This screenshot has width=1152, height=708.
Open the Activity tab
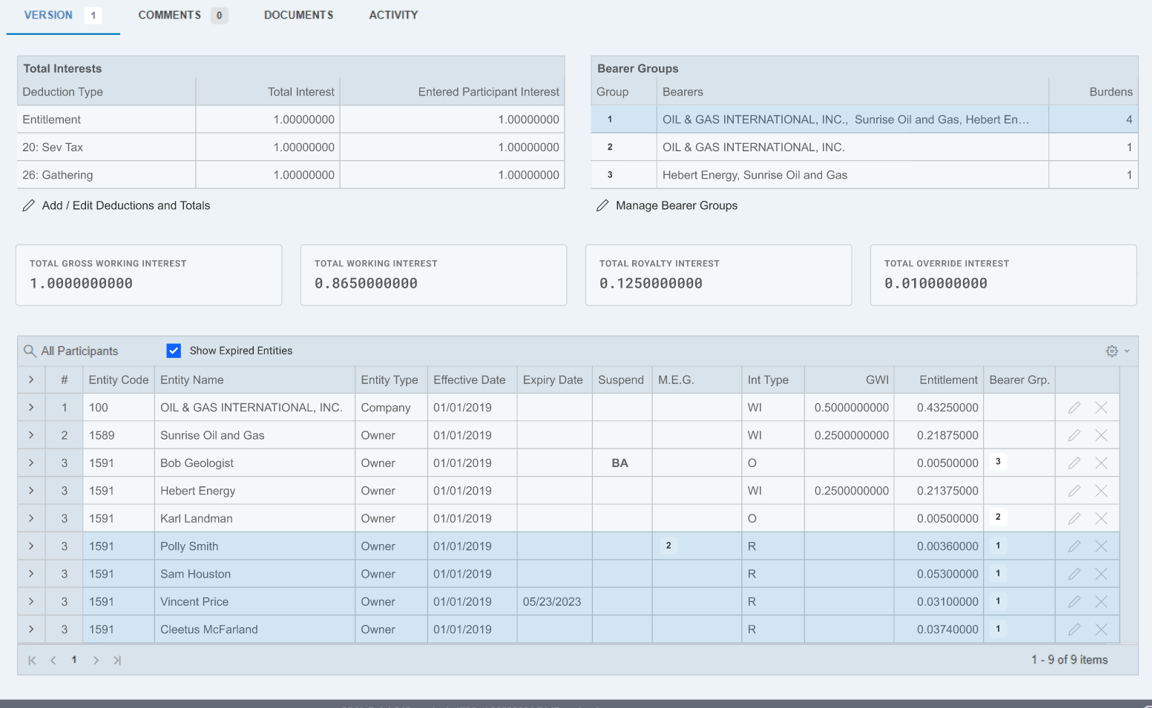click(393, 15)
